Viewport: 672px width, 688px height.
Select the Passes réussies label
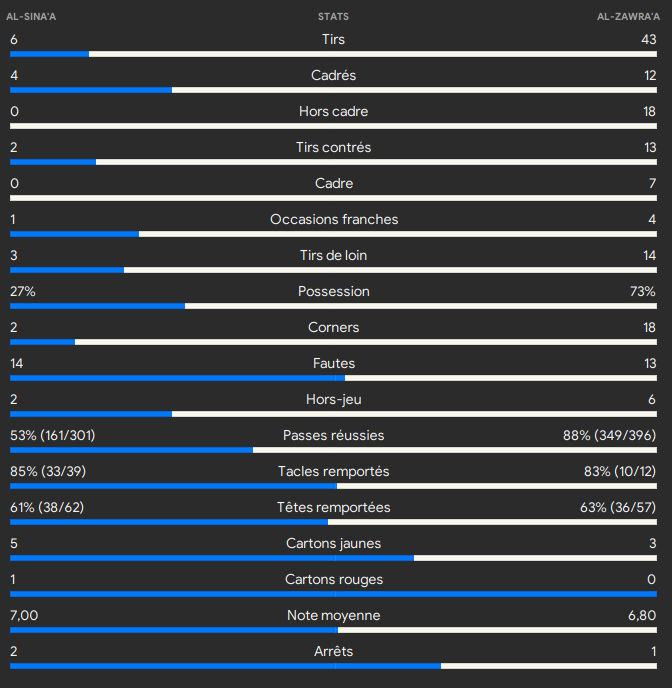[x=333, y=435]
